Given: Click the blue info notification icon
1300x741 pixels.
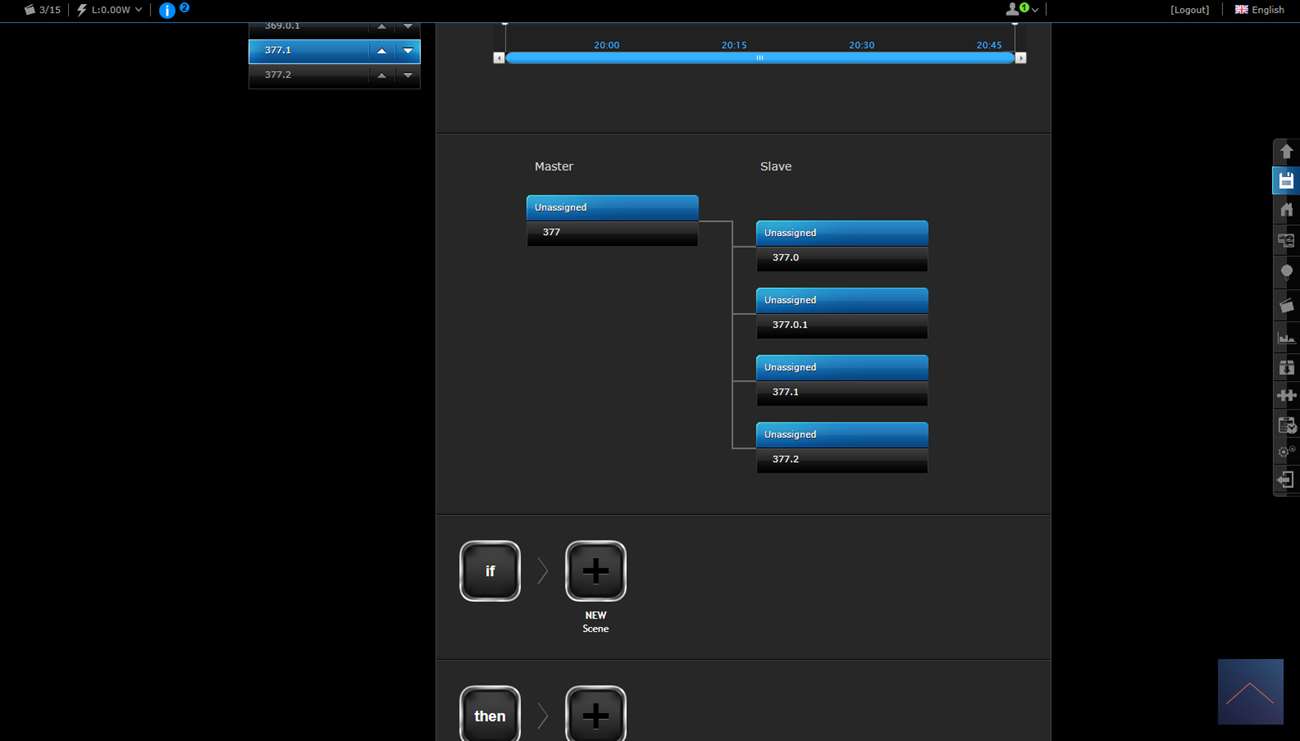Looking at the screenshot, I should (x=167, y=10).
